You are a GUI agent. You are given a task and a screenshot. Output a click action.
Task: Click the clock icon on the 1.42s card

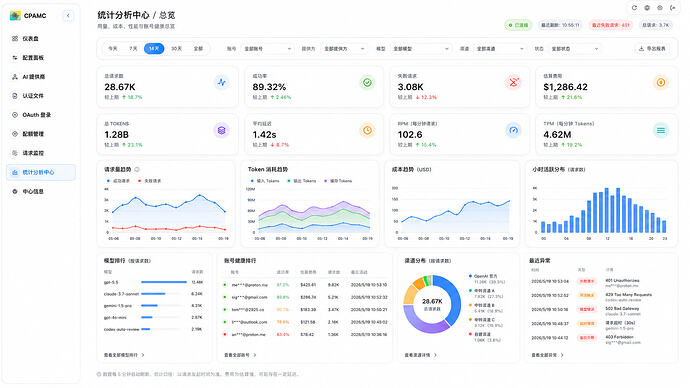pyautogui.click(x=367, y=130)
